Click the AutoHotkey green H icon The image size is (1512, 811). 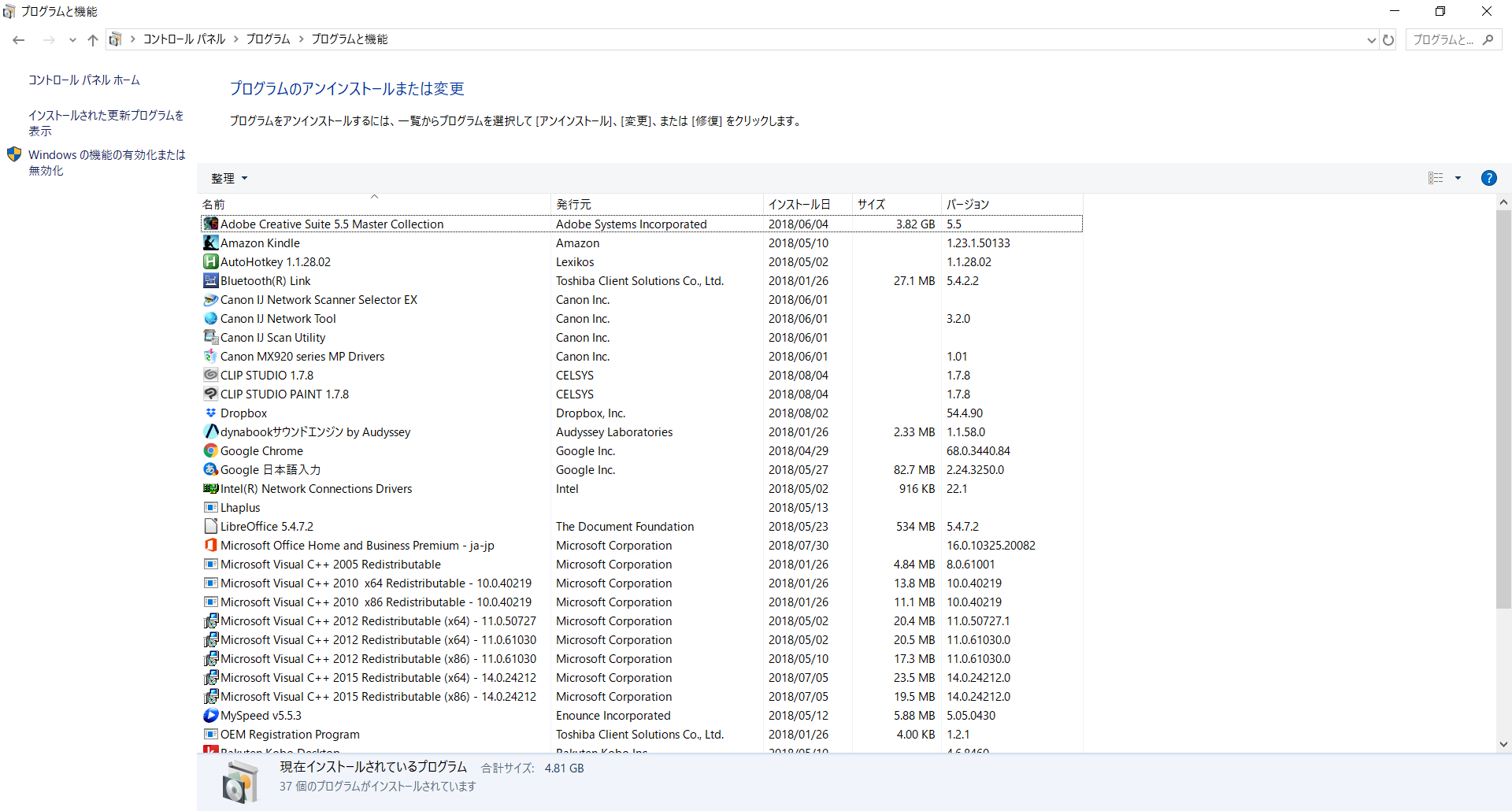coord(210,262)
